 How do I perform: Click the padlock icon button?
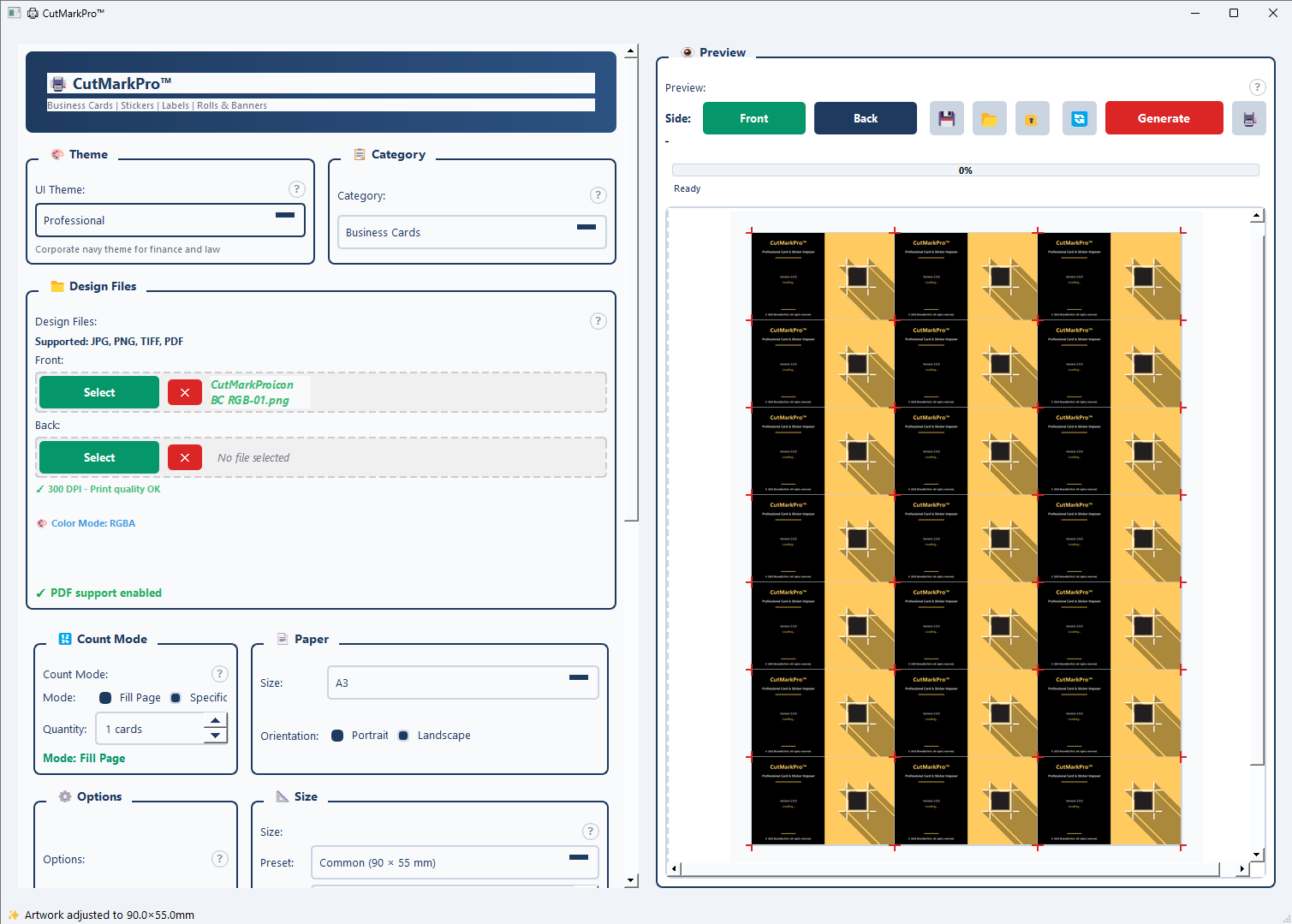pos(1032,118)
